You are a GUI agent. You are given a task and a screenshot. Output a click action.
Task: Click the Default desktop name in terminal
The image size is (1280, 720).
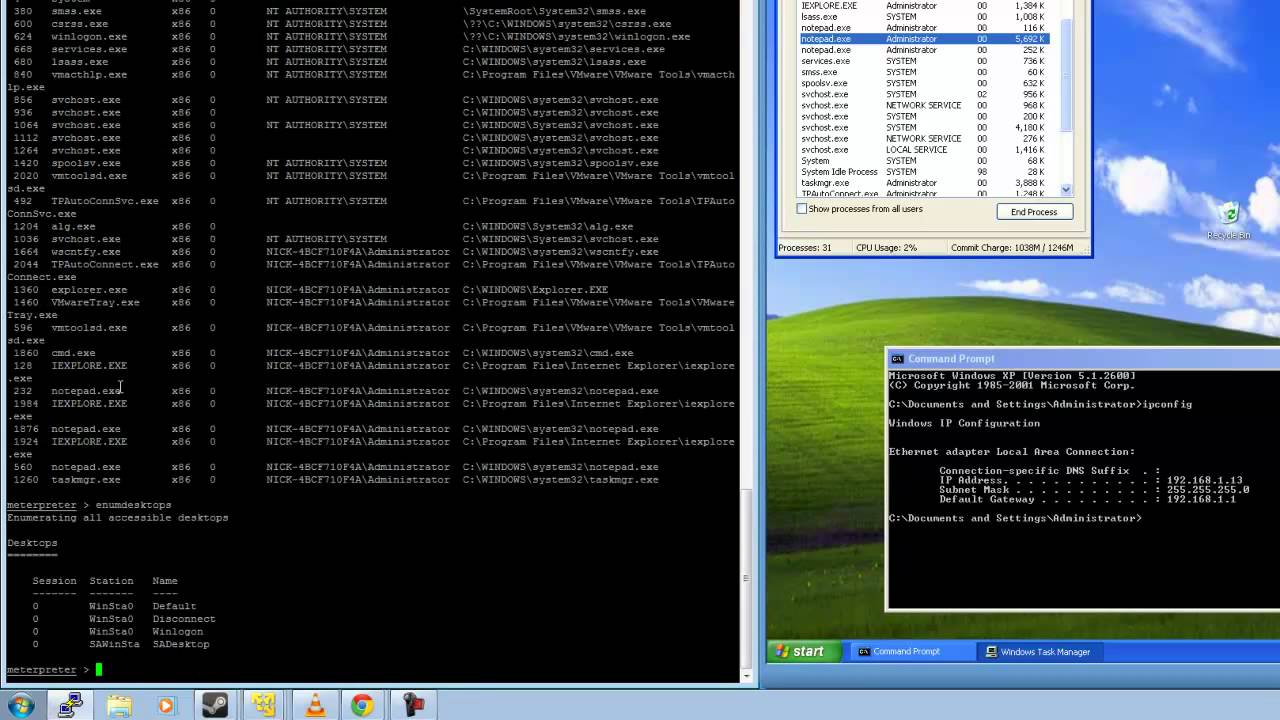[x=174, y=607]
